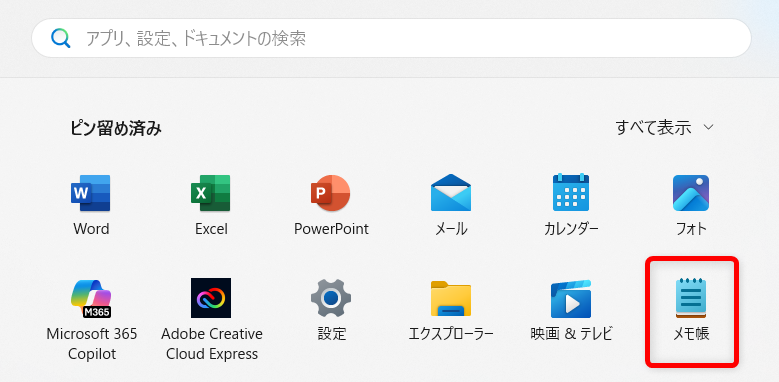779x382 pixels.
Task: Click the search field for apps and documents
Action: [x=391, y=38]
